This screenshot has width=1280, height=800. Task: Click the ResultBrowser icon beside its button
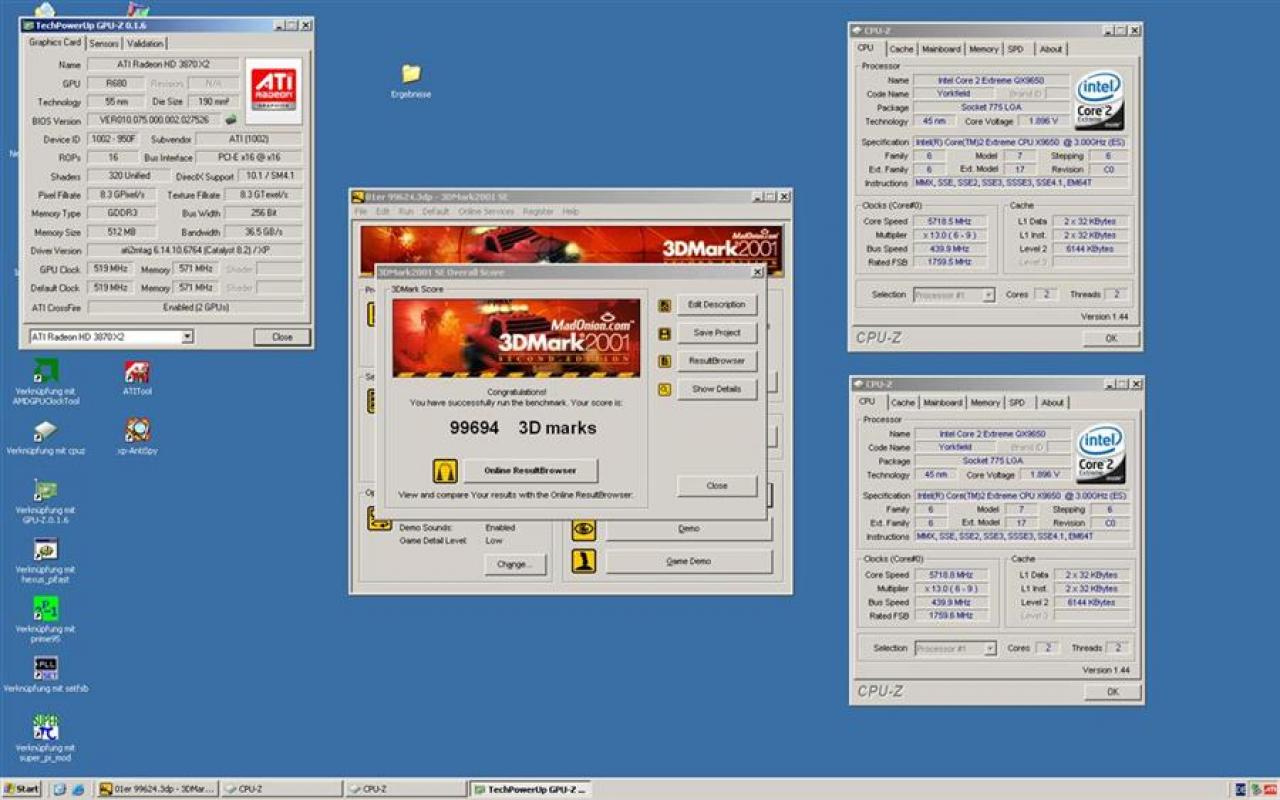(665, 361)
